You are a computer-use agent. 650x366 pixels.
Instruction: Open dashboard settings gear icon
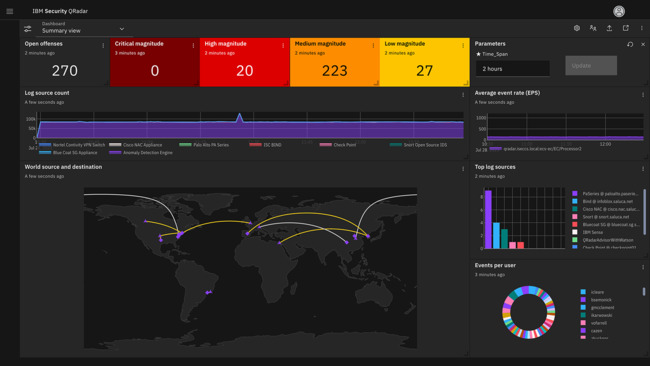pyautogui.click(x=577, y=28)
